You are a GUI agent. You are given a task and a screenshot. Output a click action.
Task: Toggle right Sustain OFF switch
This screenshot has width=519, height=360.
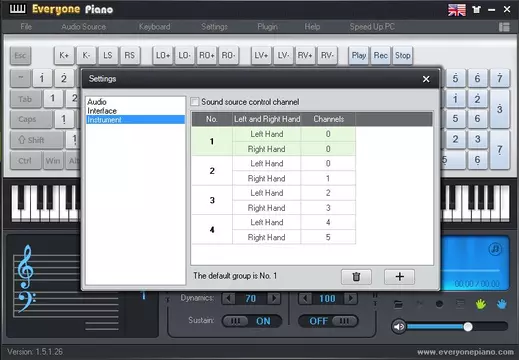click(328, 321)
